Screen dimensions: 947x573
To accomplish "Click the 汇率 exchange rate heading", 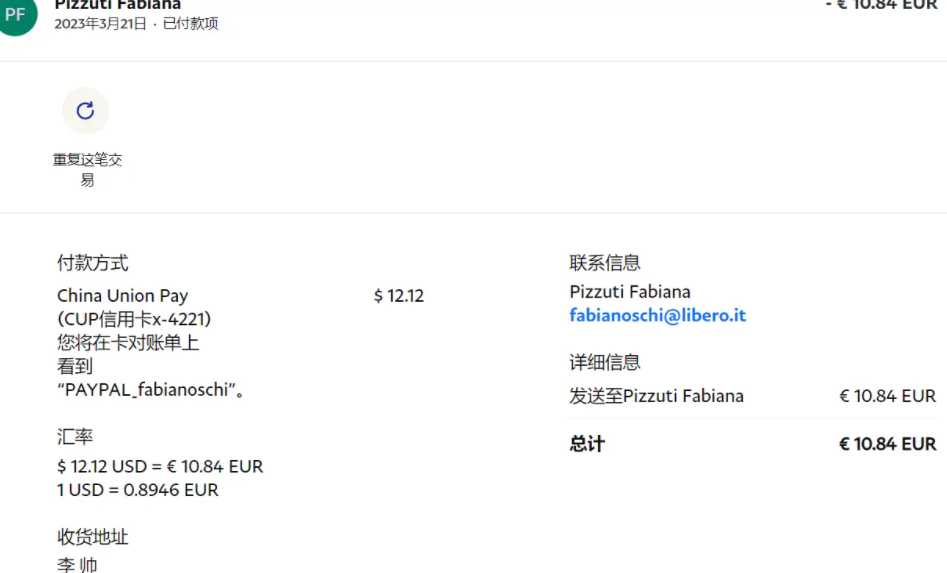I will point(75,437).
